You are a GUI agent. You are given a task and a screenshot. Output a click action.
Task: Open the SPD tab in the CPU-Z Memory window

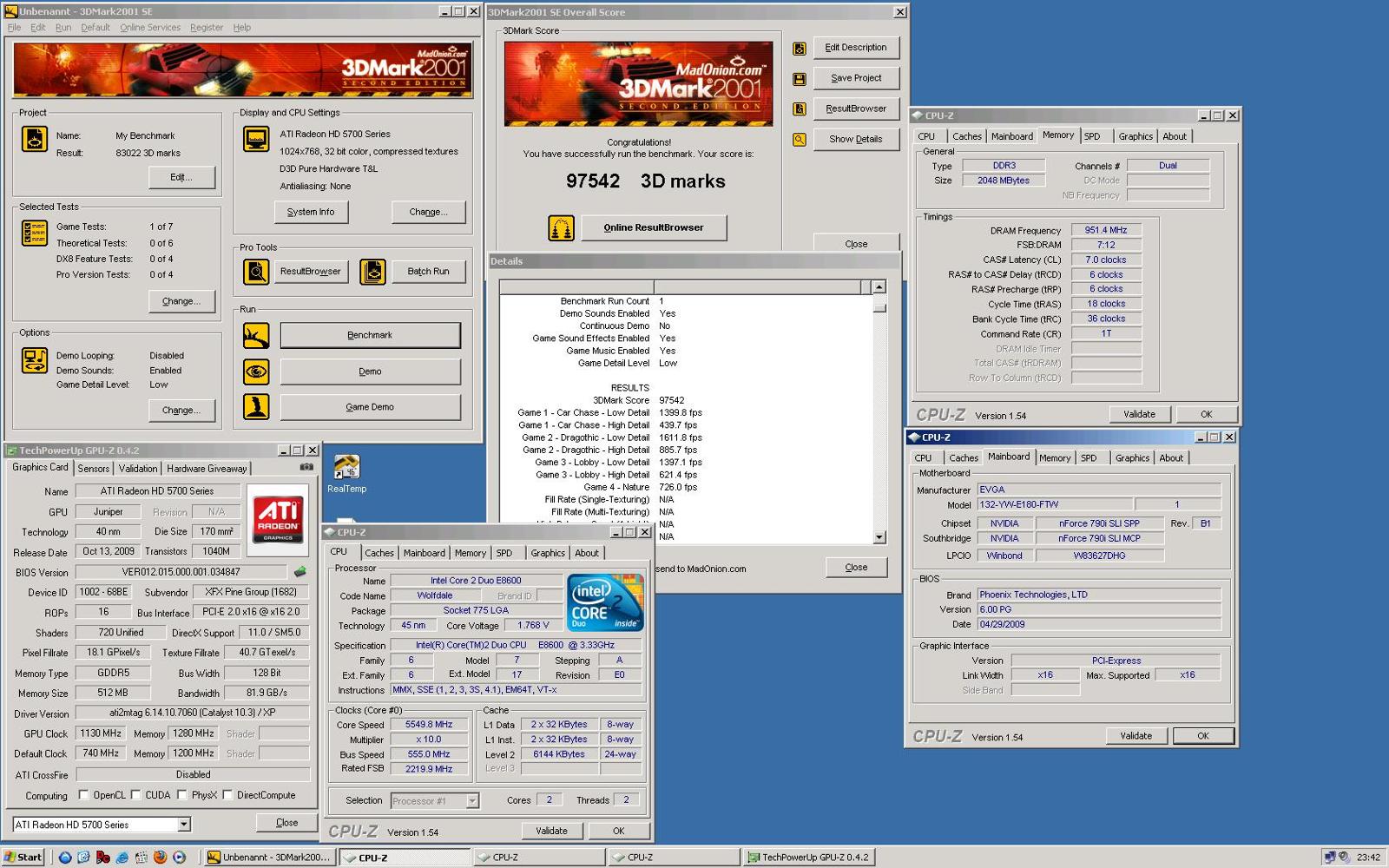point(1092,136)
